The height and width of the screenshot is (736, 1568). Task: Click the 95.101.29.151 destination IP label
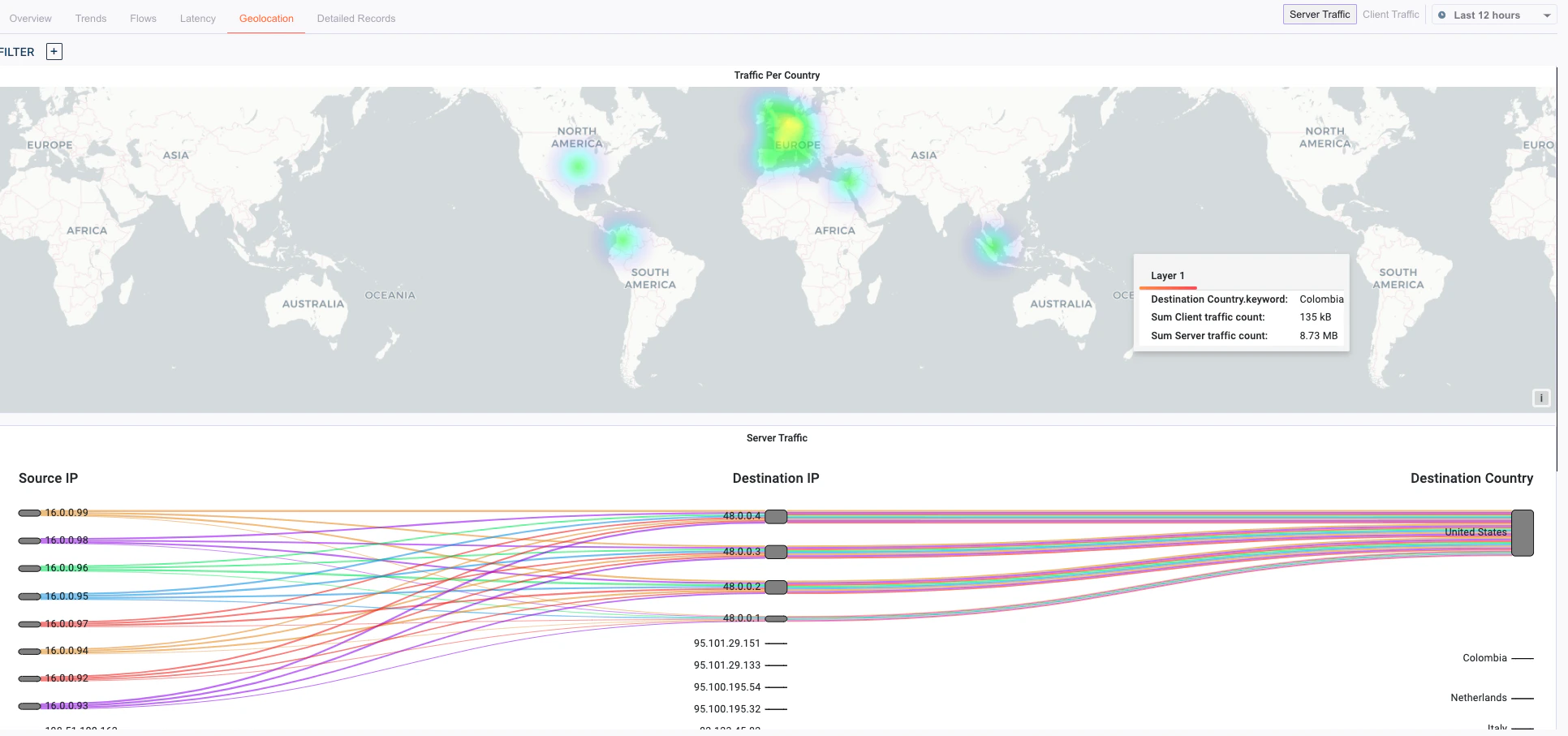[726, 643]
